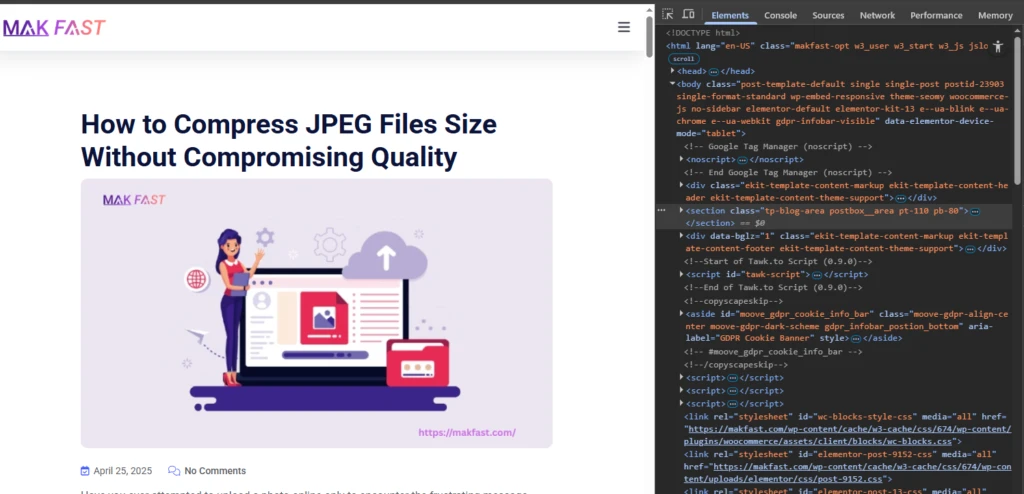Click the accessibility icon in DevTools
Screen dimensions: 1024x494
(998, 46)
